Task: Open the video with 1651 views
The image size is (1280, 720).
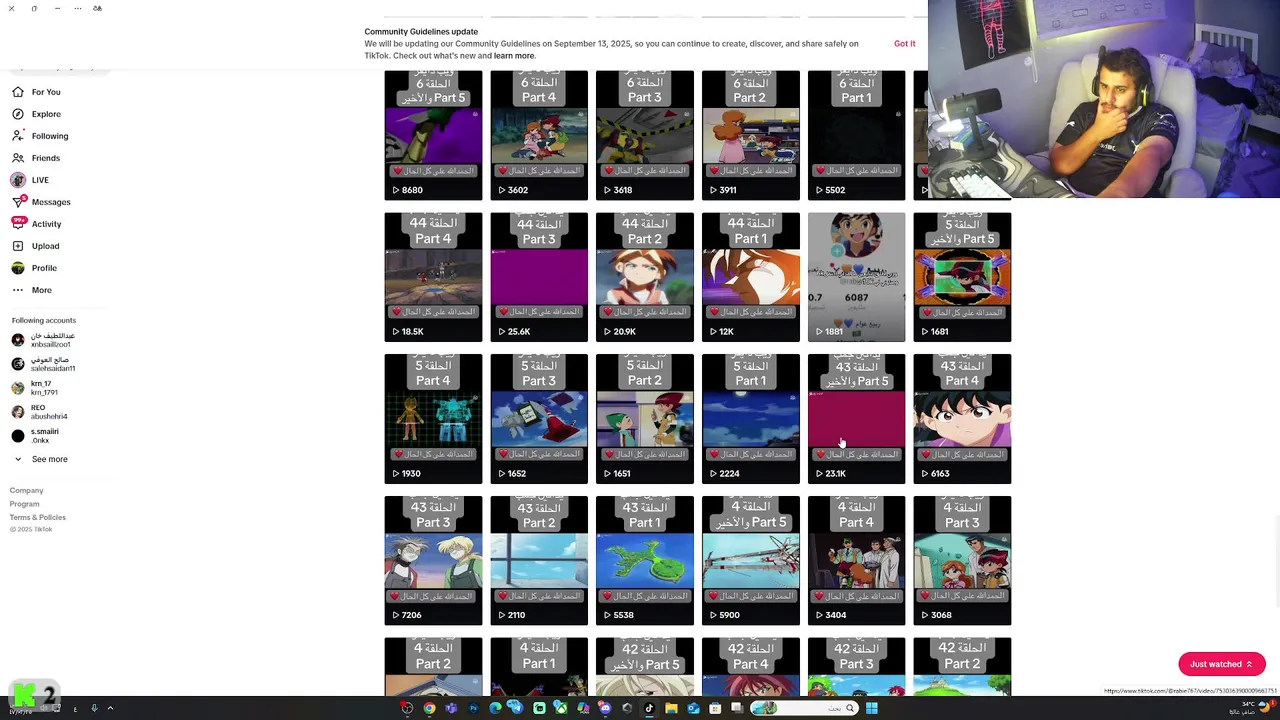Action: click(645, 419)
